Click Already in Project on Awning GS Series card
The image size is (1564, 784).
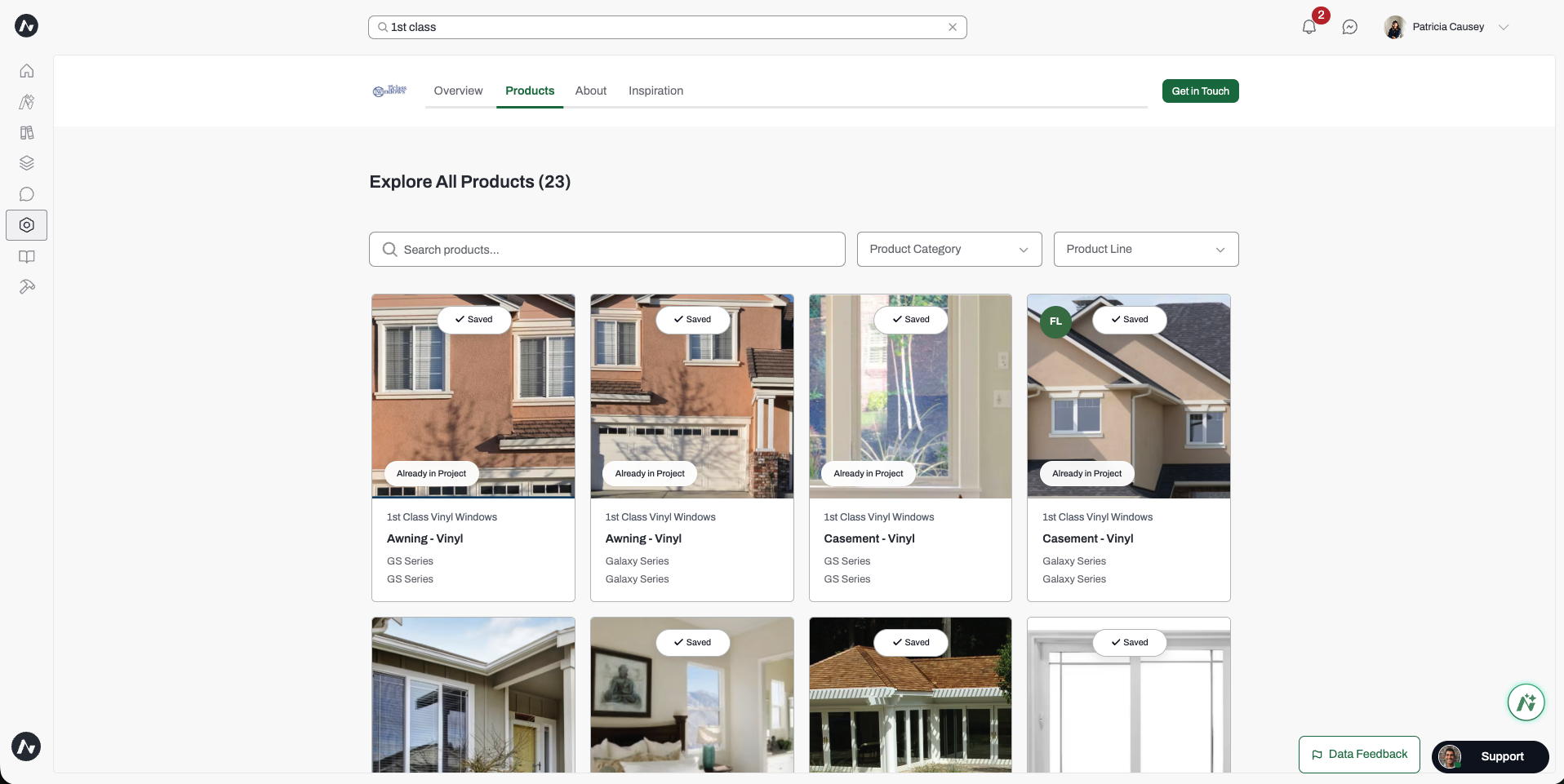(x=432, y=474)
